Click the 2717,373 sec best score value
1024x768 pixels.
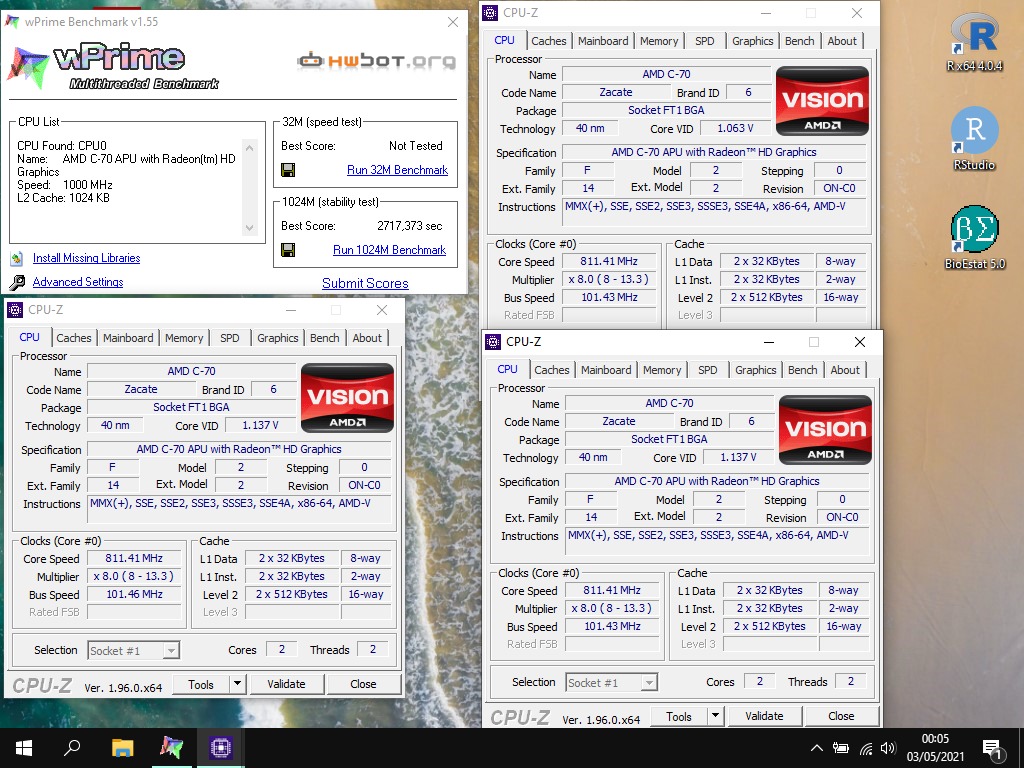pos(409,226)
